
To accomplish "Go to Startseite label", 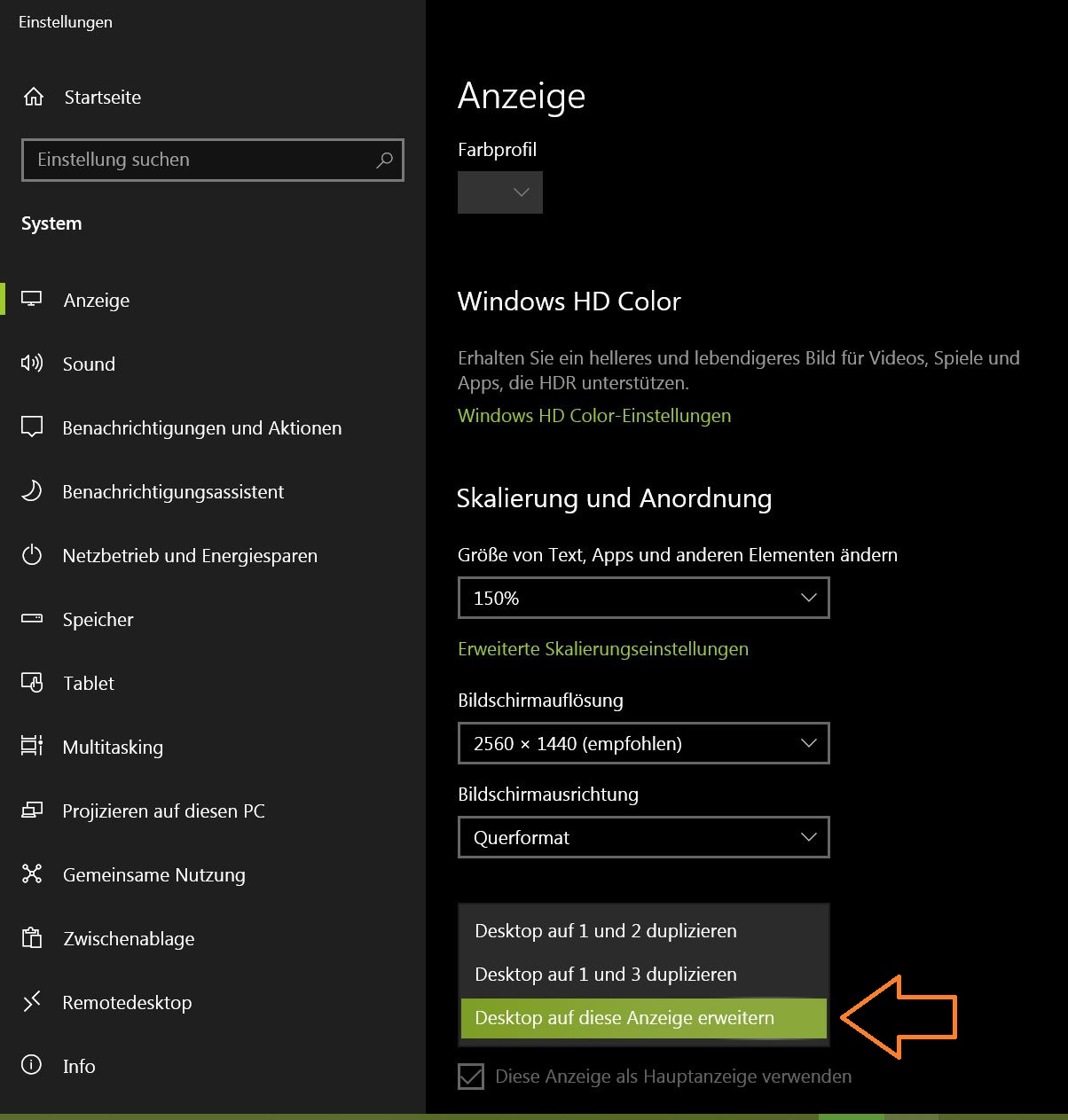I will (x=103, y=98).
